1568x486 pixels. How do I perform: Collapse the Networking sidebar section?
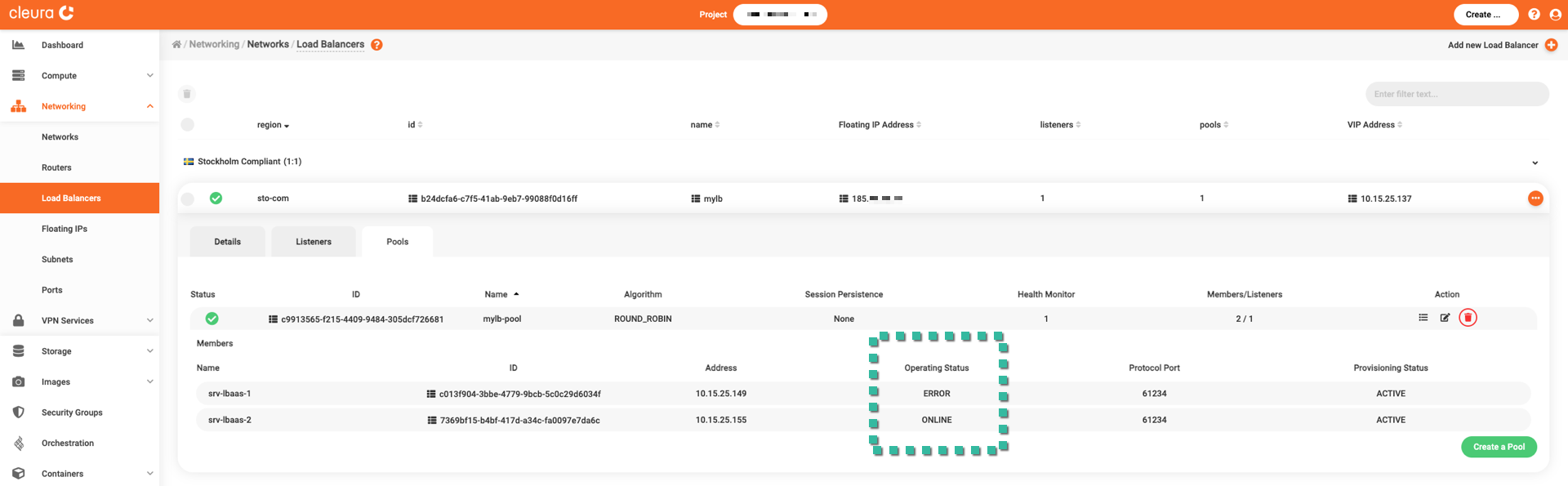pyautogui.click(x=150, y=106)
